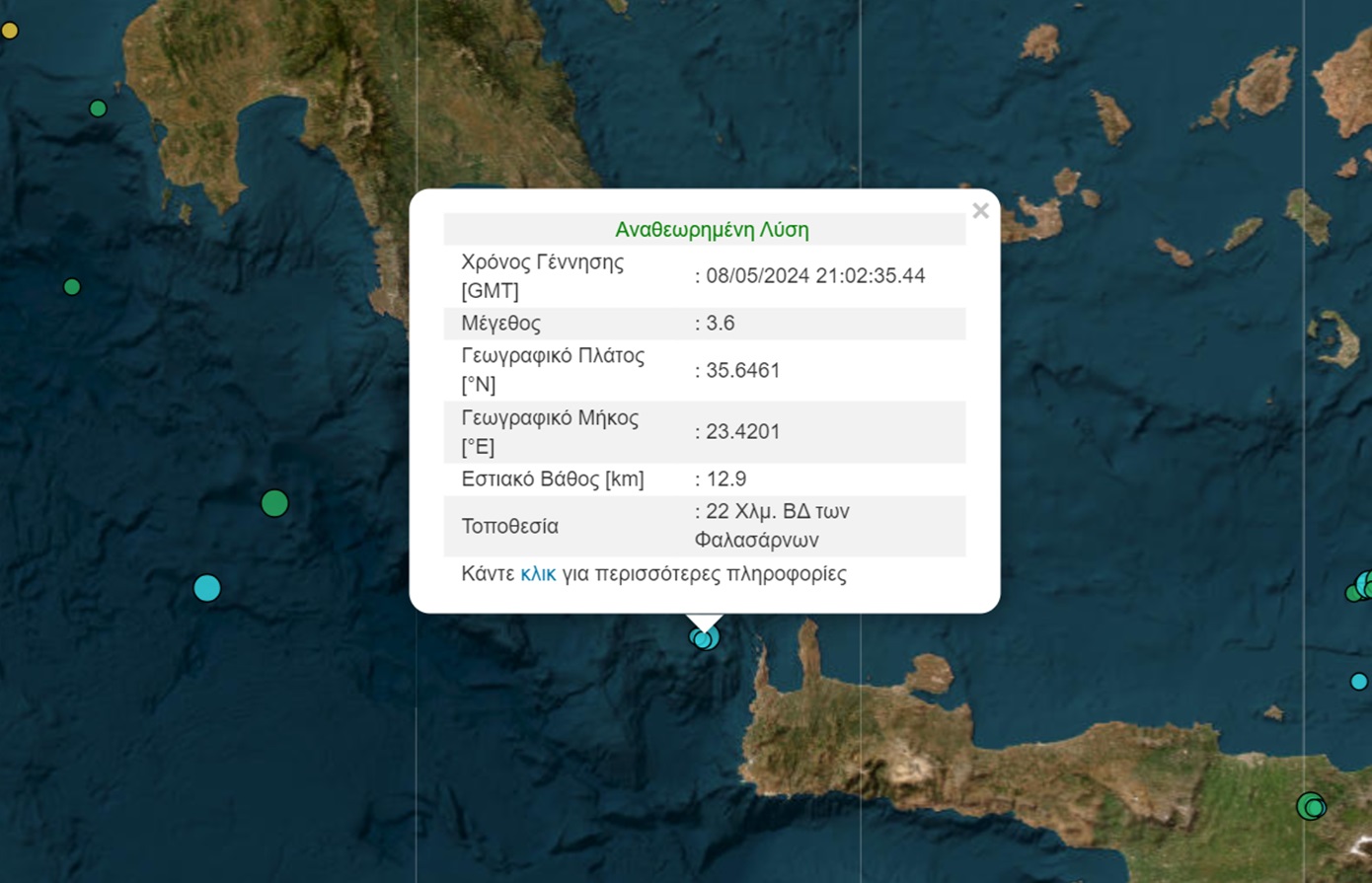1372x883 pixels.
Task: Close the earthquake info popup
Action: click(979, 211)
